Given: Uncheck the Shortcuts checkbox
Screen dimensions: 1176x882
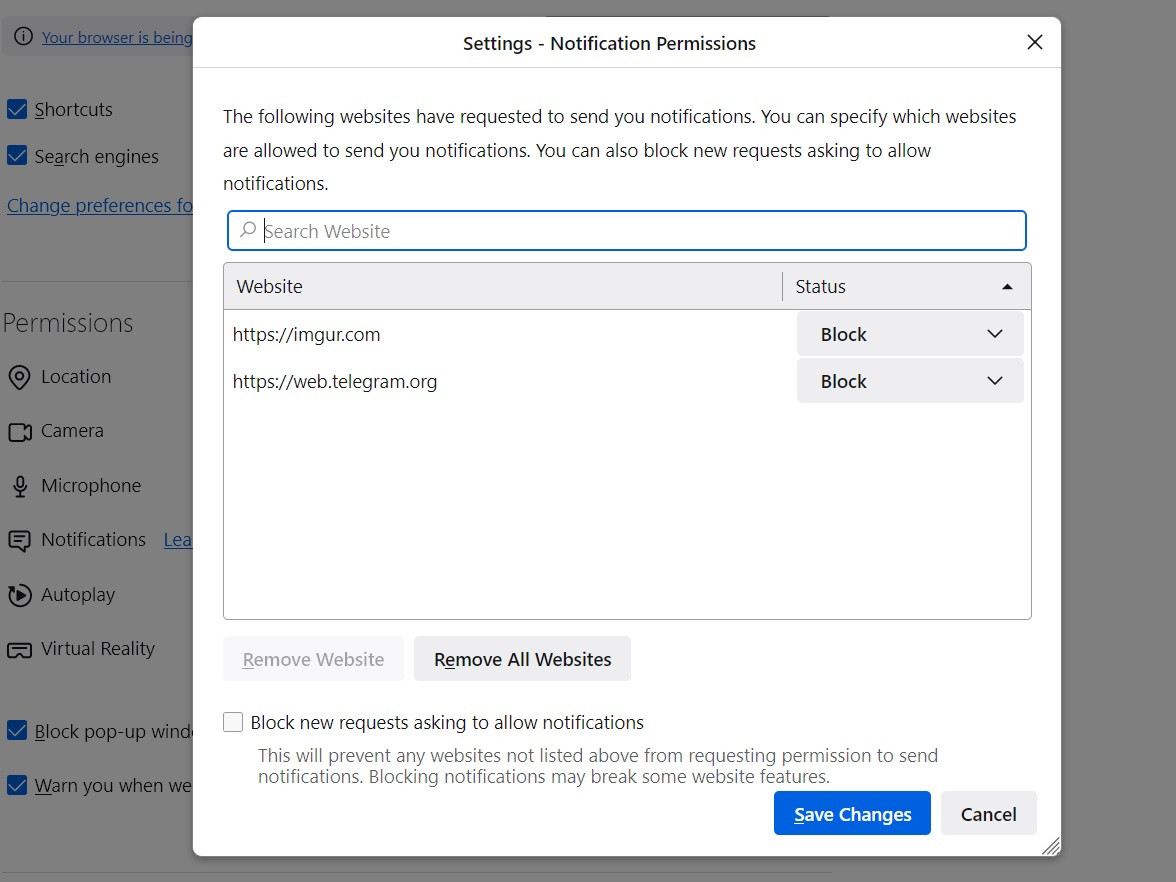Looking at the screenshot, I should coord(17,109).
